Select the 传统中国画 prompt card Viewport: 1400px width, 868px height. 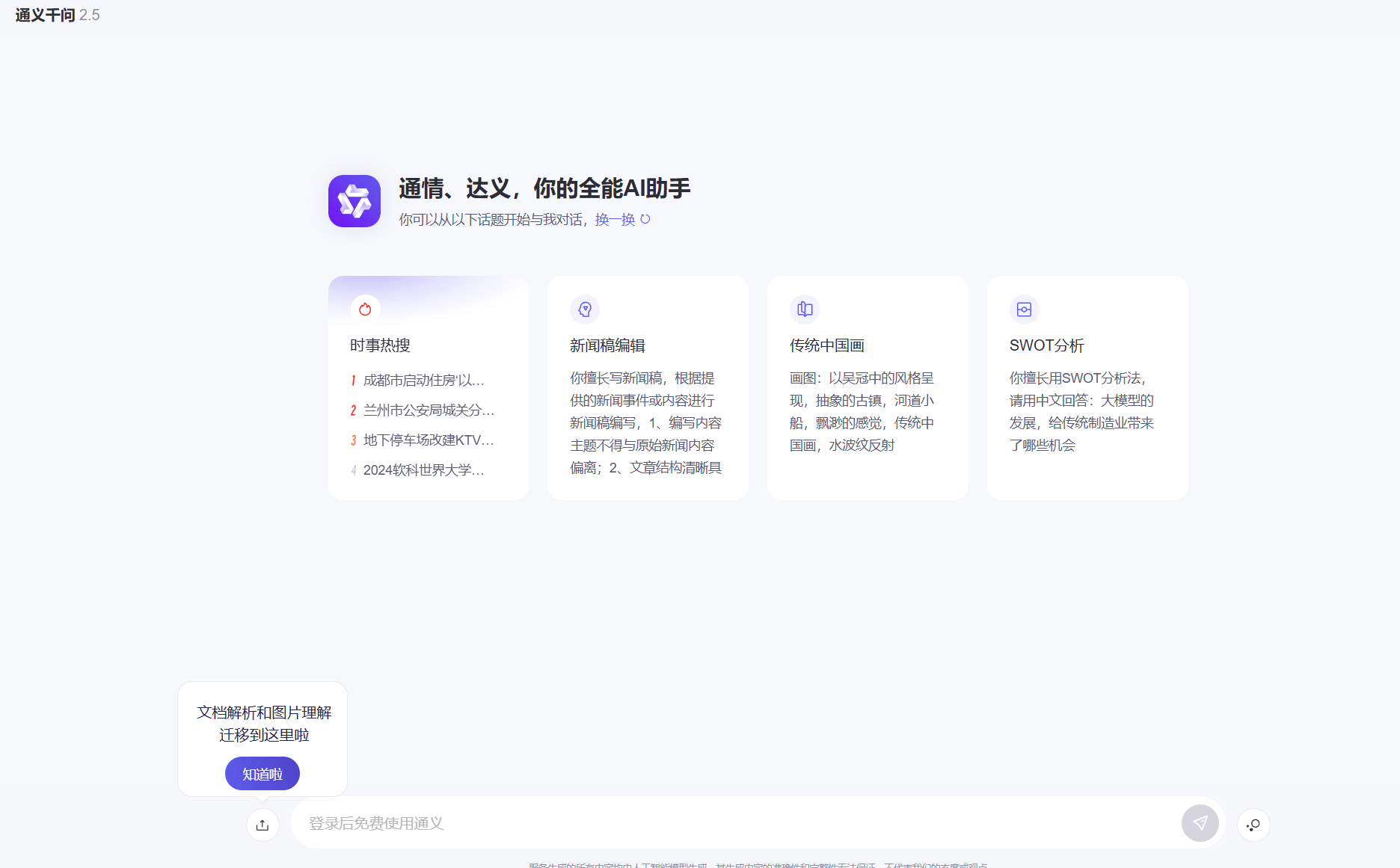tap(868, 388)
